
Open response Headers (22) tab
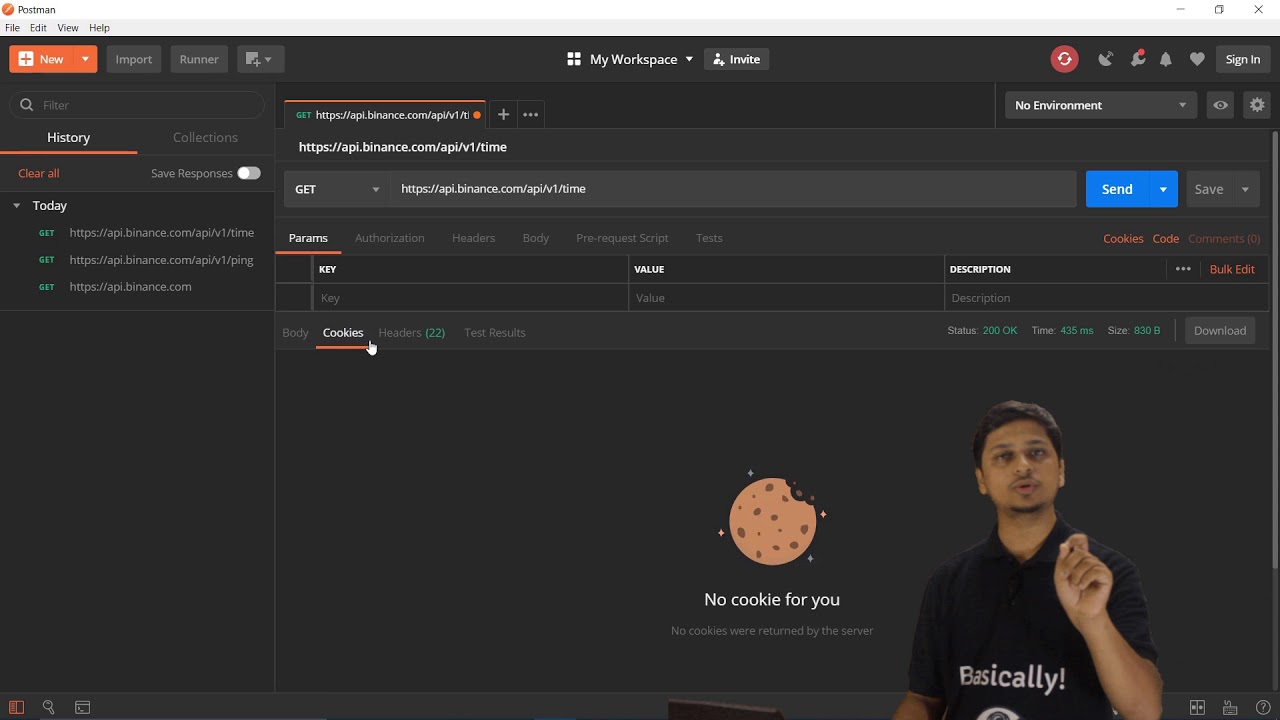(x=411, y=332)
